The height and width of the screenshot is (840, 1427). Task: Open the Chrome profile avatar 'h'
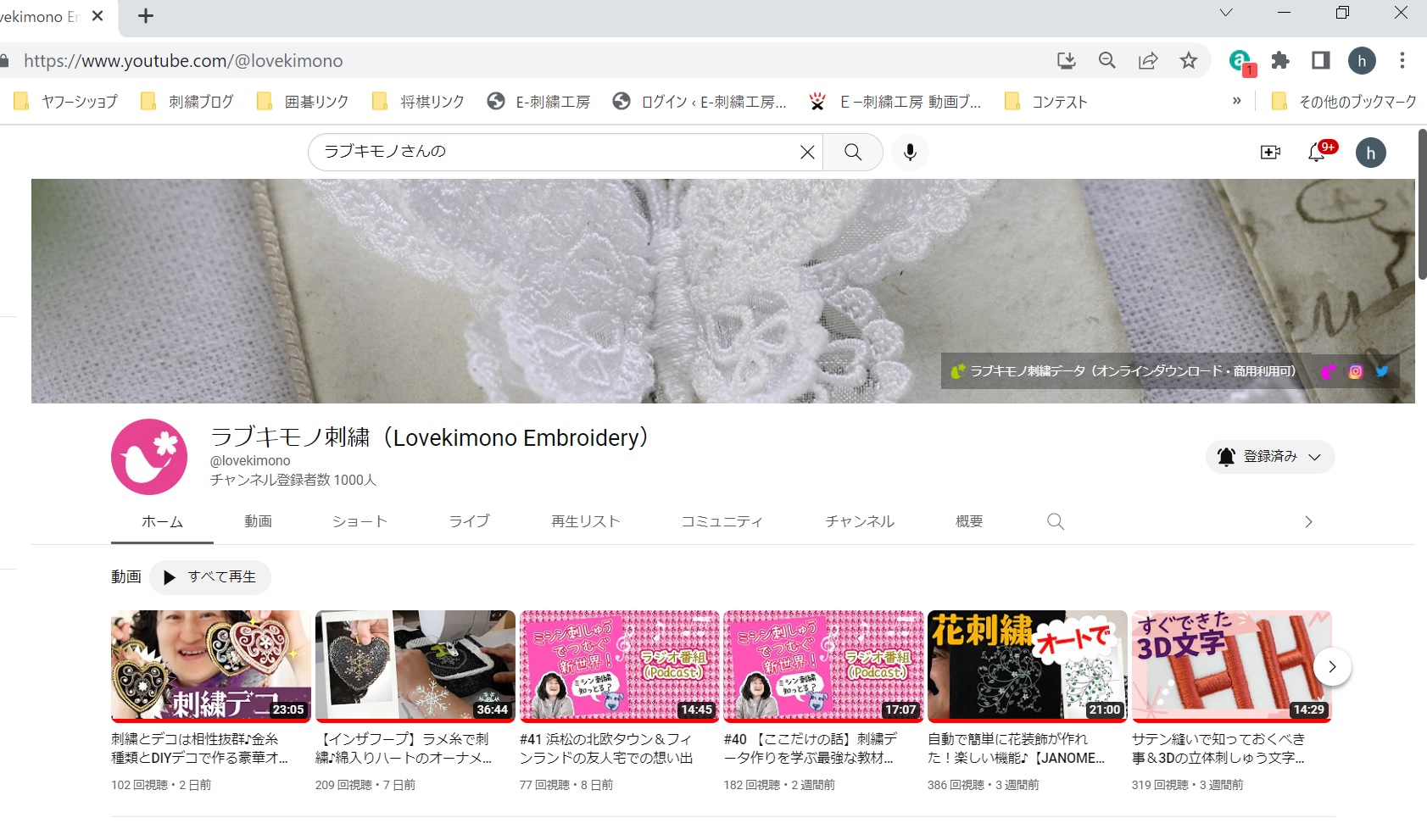click(1362, 60)
